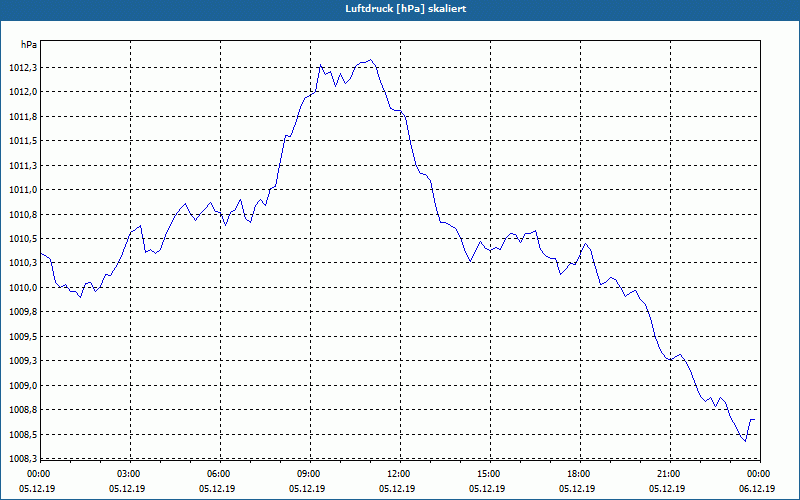Click the "21:00" time label on the x-axis
This screenshot has height=500, width=800.
pyautogui.click(x=669, y=474)
